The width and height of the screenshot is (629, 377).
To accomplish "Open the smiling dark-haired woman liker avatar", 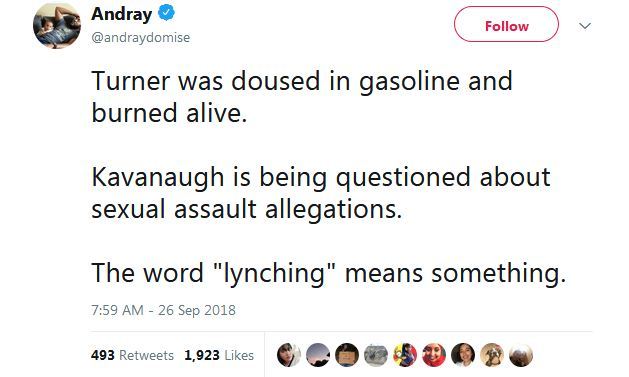I will tap(463, 355).
